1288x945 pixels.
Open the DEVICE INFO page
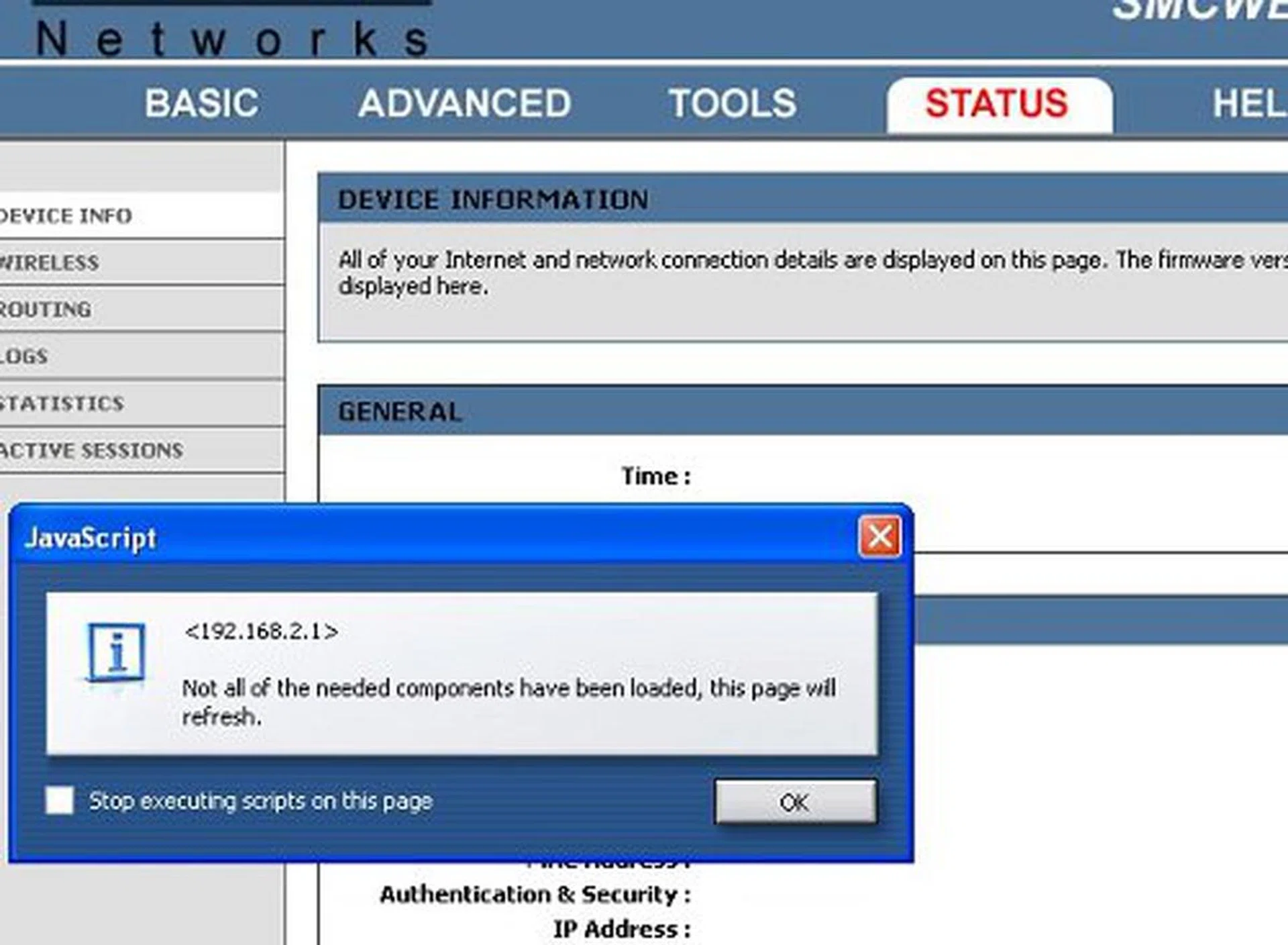click(x=64, y=215)
